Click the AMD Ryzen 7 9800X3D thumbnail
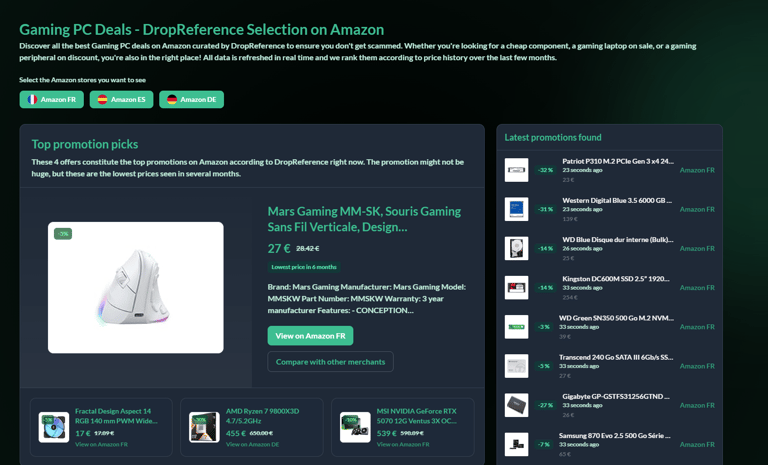The height and width of the screenshot is (465, 768). tap(204, 427)
